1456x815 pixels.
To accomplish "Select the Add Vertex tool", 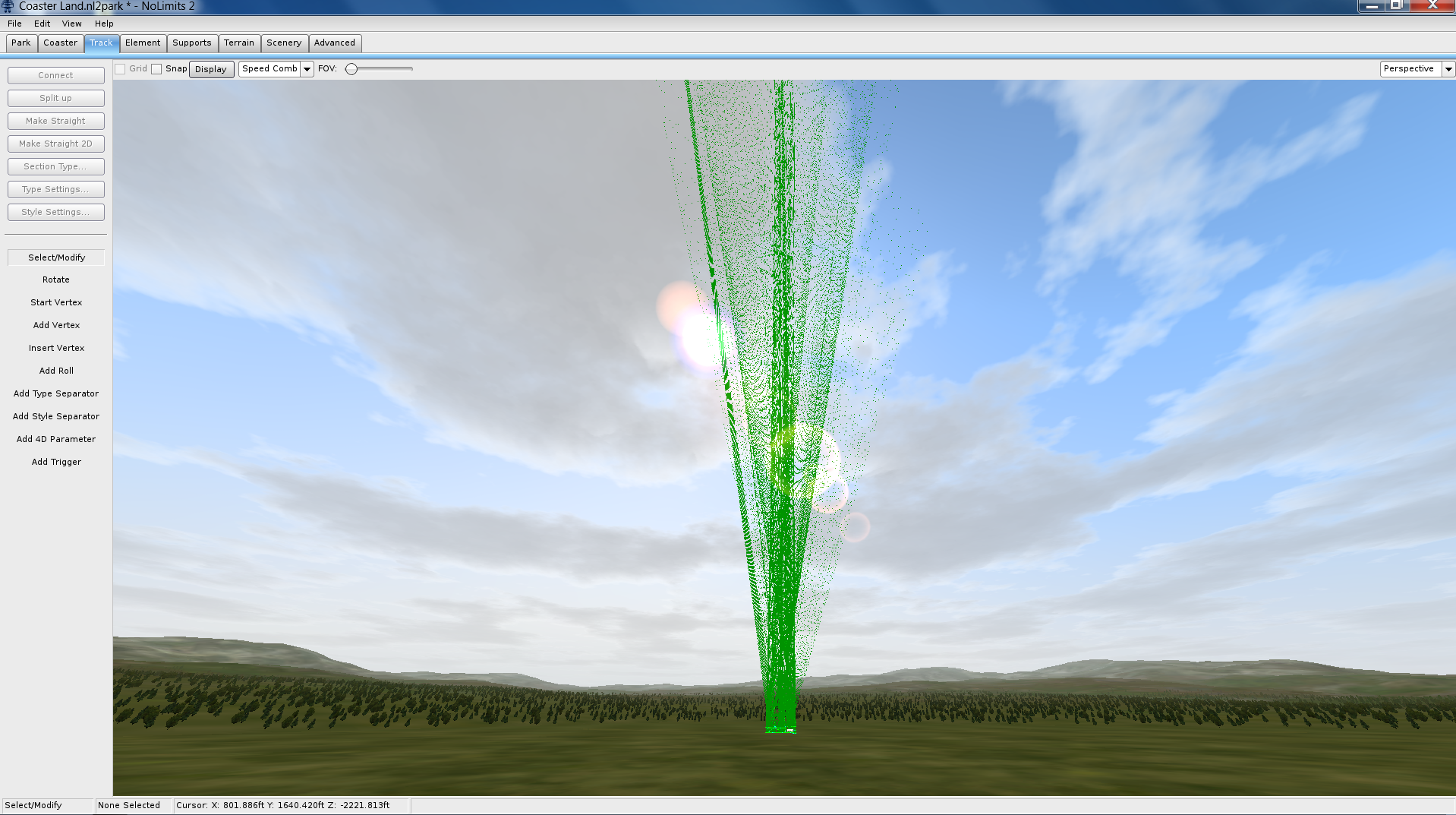I will point(56,325).
